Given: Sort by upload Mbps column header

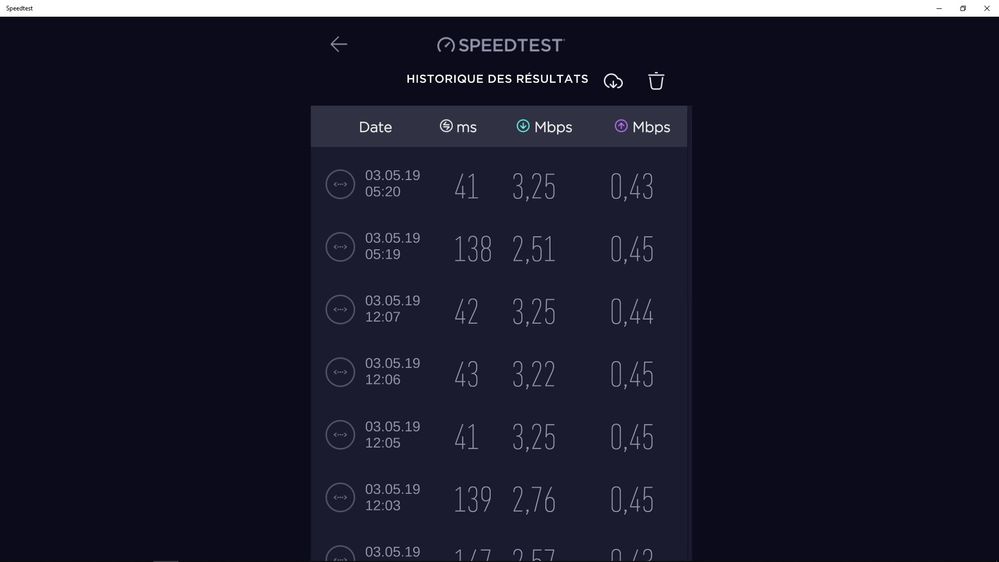Looking at the screenshot, I should [x=642, y=127].
